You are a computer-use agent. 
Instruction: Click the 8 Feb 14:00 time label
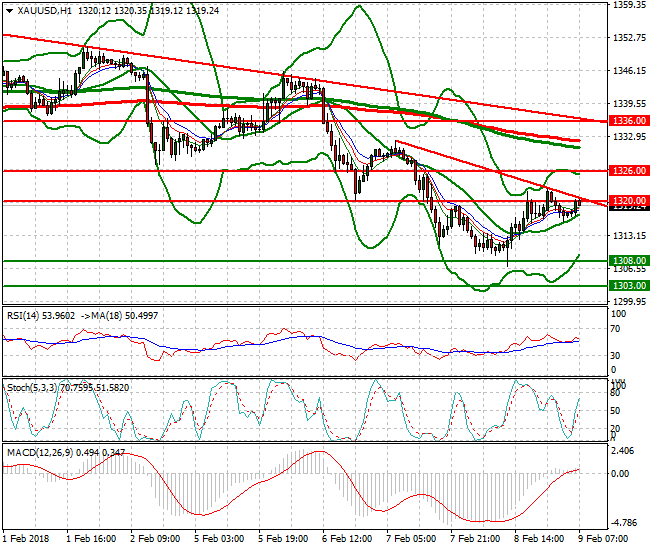[541, 539]
